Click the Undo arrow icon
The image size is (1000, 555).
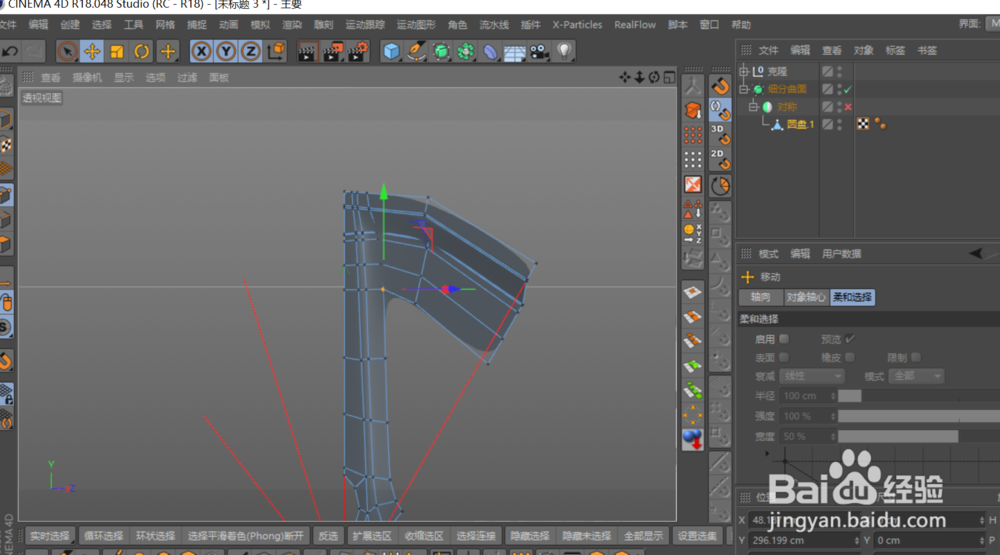[x=10, y=52]
